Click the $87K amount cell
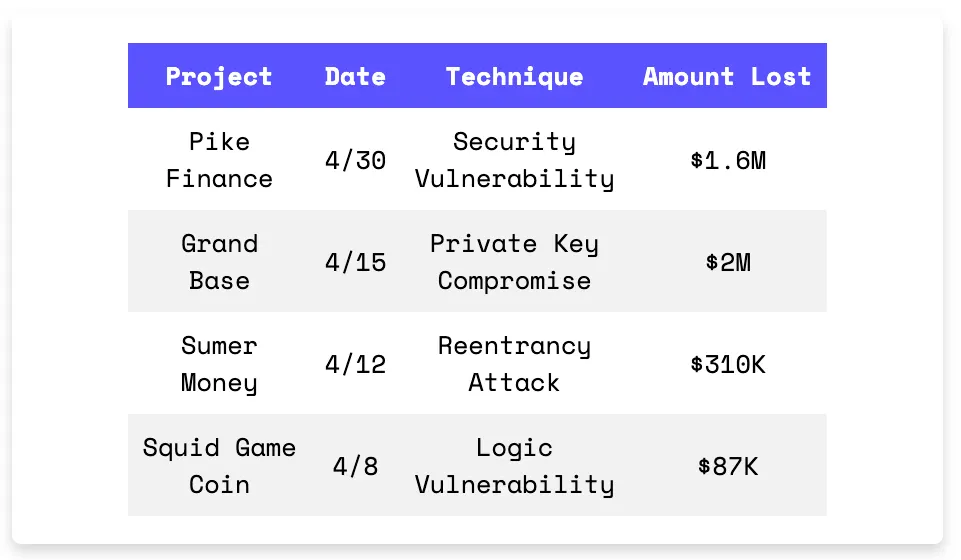The height and width of the screenshot is (560, 961). pyautogui.click(x=727, y=466)
